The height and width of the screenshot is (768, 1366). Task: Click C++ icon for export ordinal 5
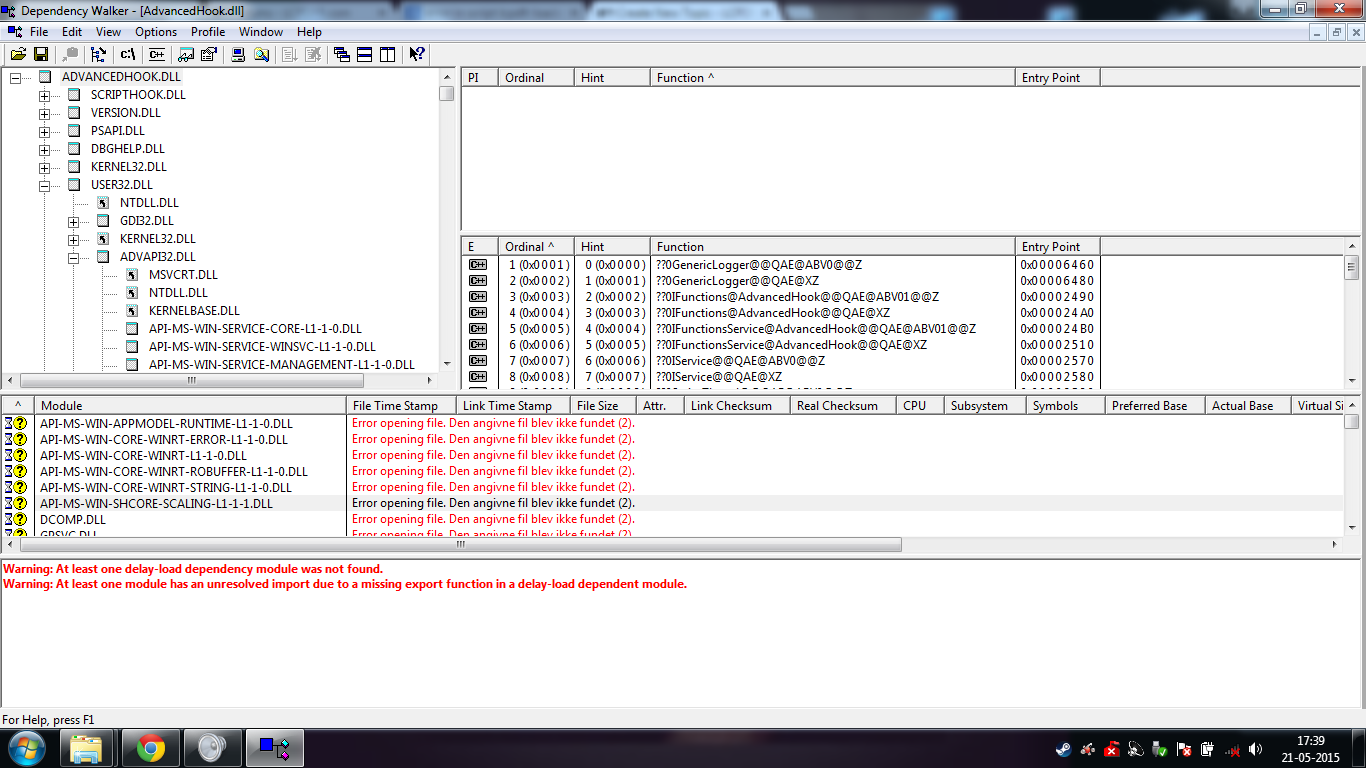[478, 329]
